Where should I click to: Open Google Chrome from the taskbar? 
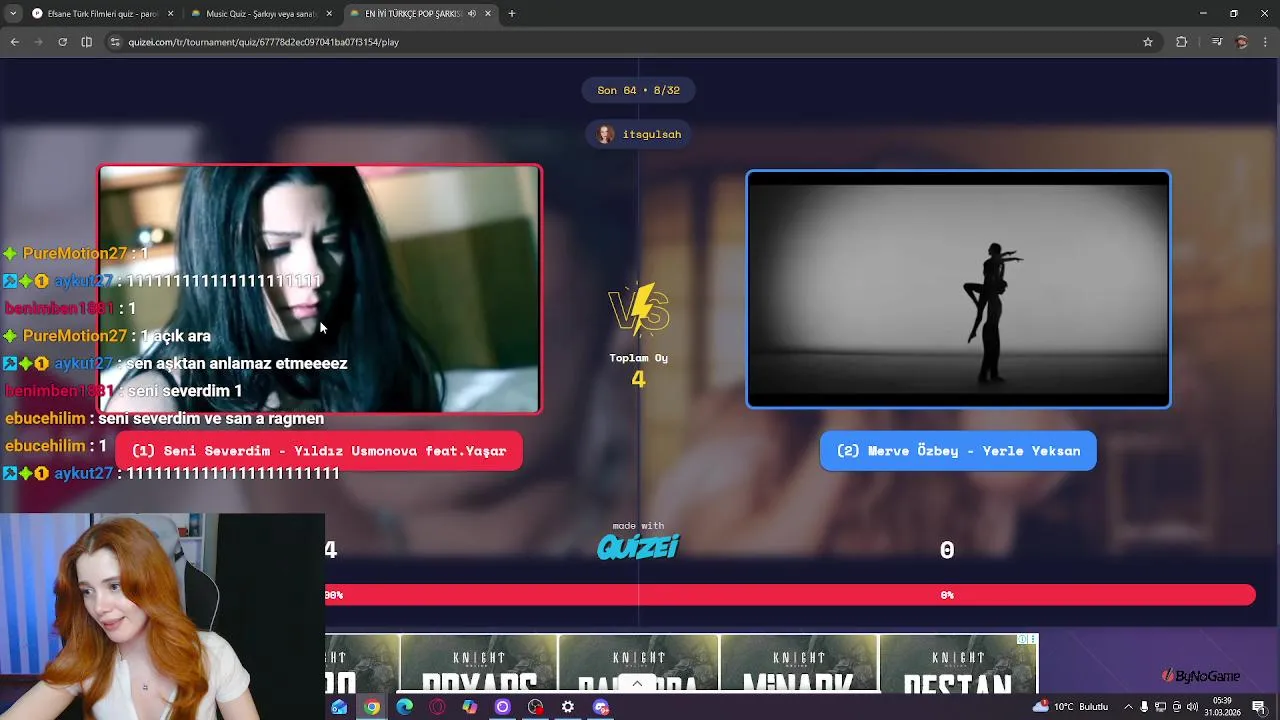point(372,707)
